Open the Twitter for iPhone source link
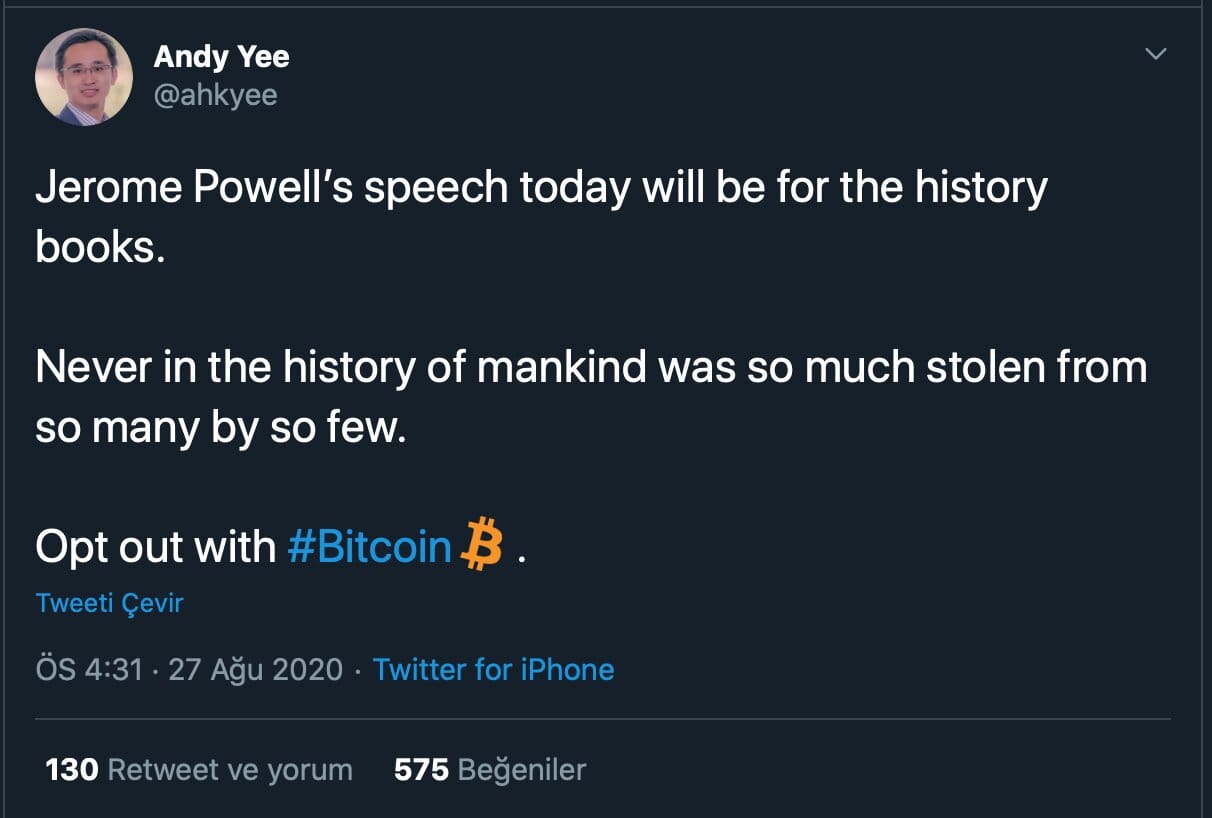Screen dimensions: 1212x818 coord(493,669)
